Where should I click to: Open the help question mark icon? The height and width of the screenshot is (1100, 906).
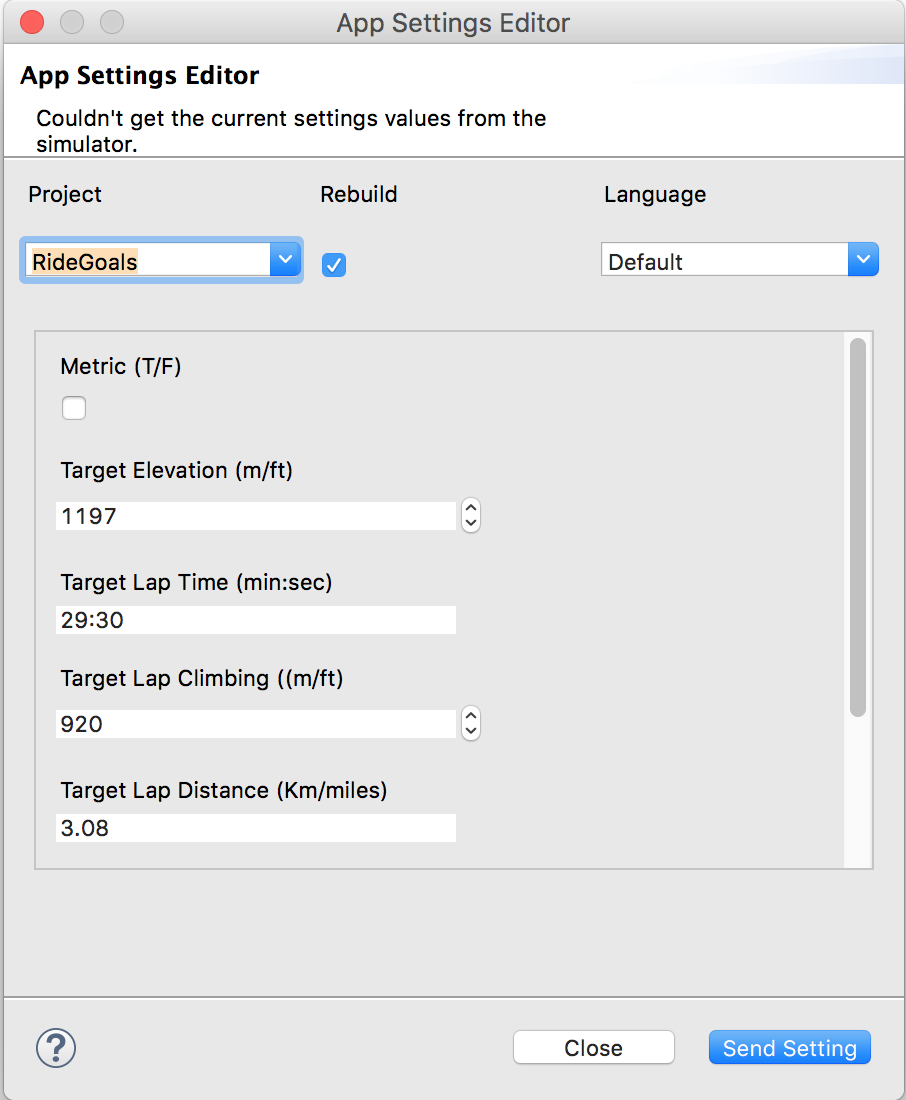point(55,1048)
